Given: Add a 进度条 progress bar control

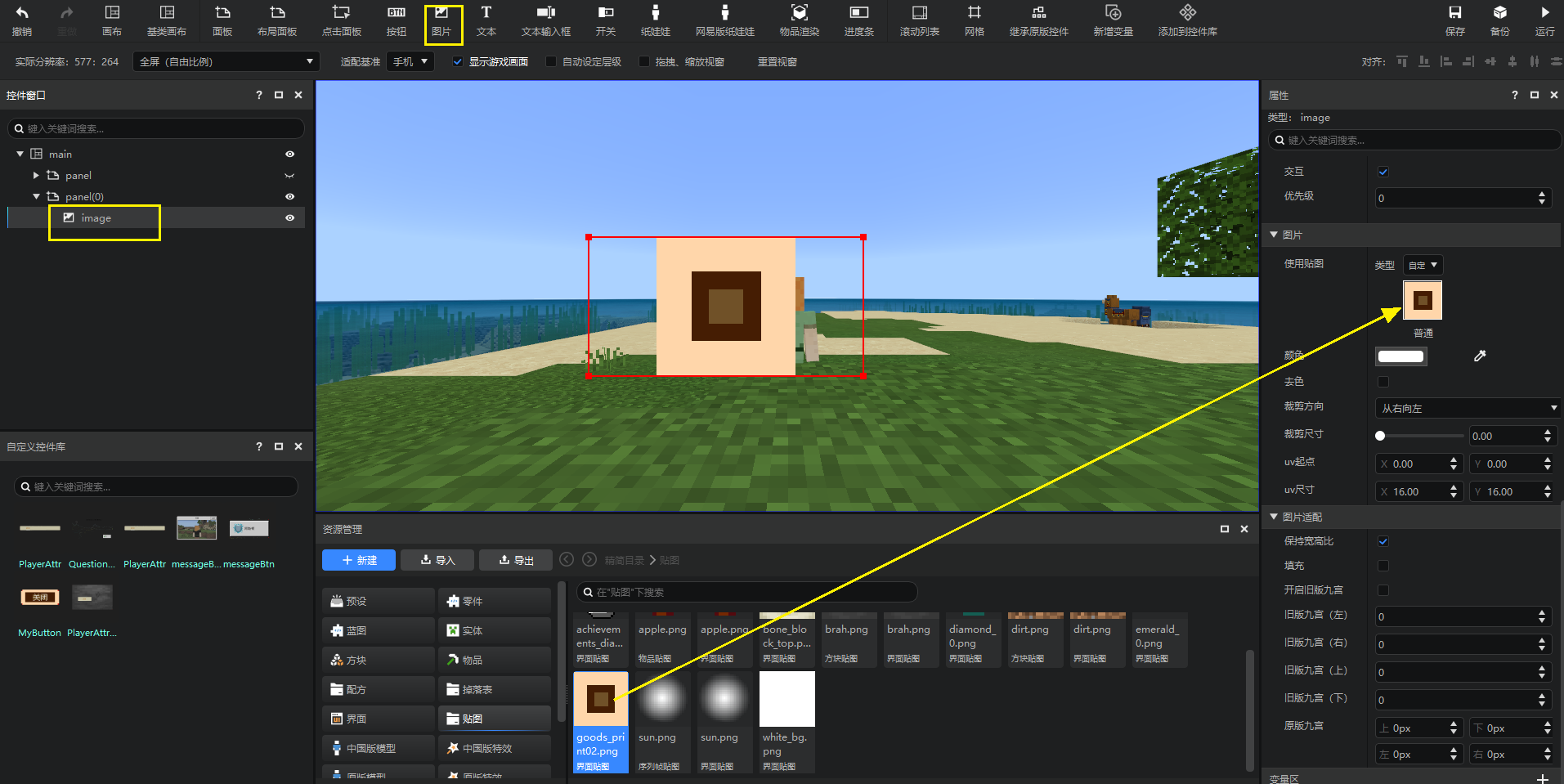Looking at the screenshot, I should (859, 20).
